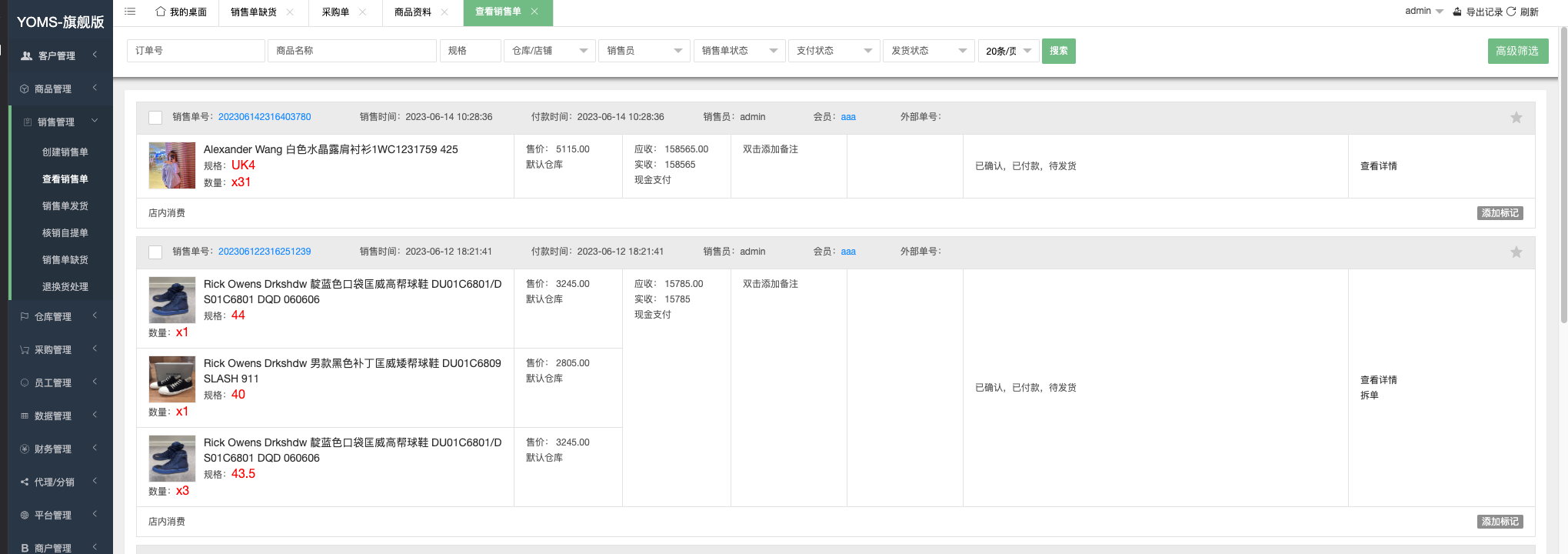Click the 商户管理 B icon
This screenshot has height=554, width=1568.
point(25,549)
